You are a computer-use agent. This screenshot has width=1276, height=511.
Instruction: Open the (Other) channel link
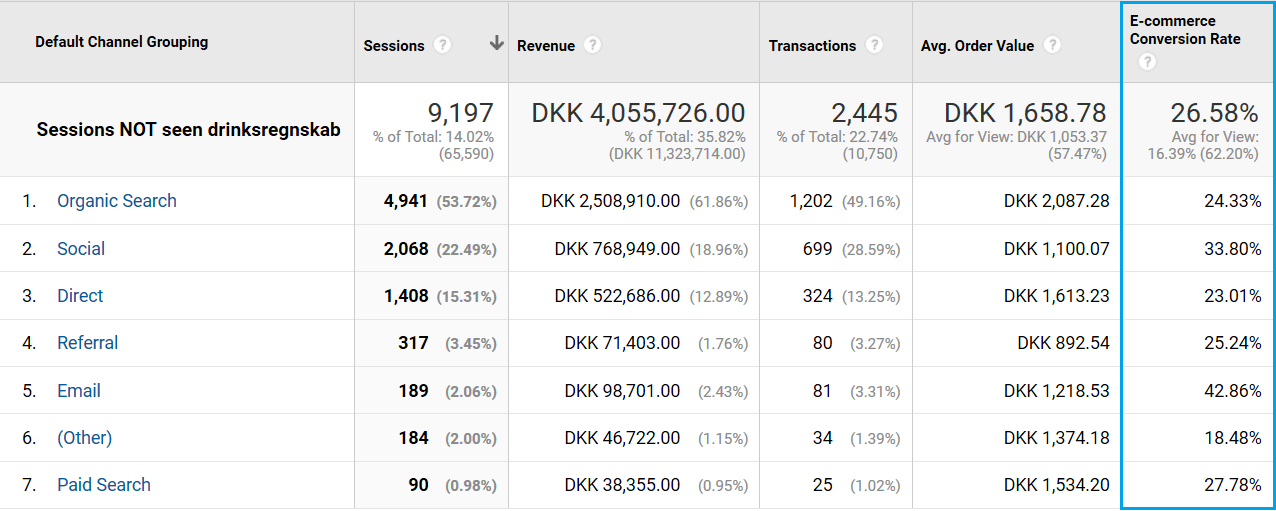(84, 438)
